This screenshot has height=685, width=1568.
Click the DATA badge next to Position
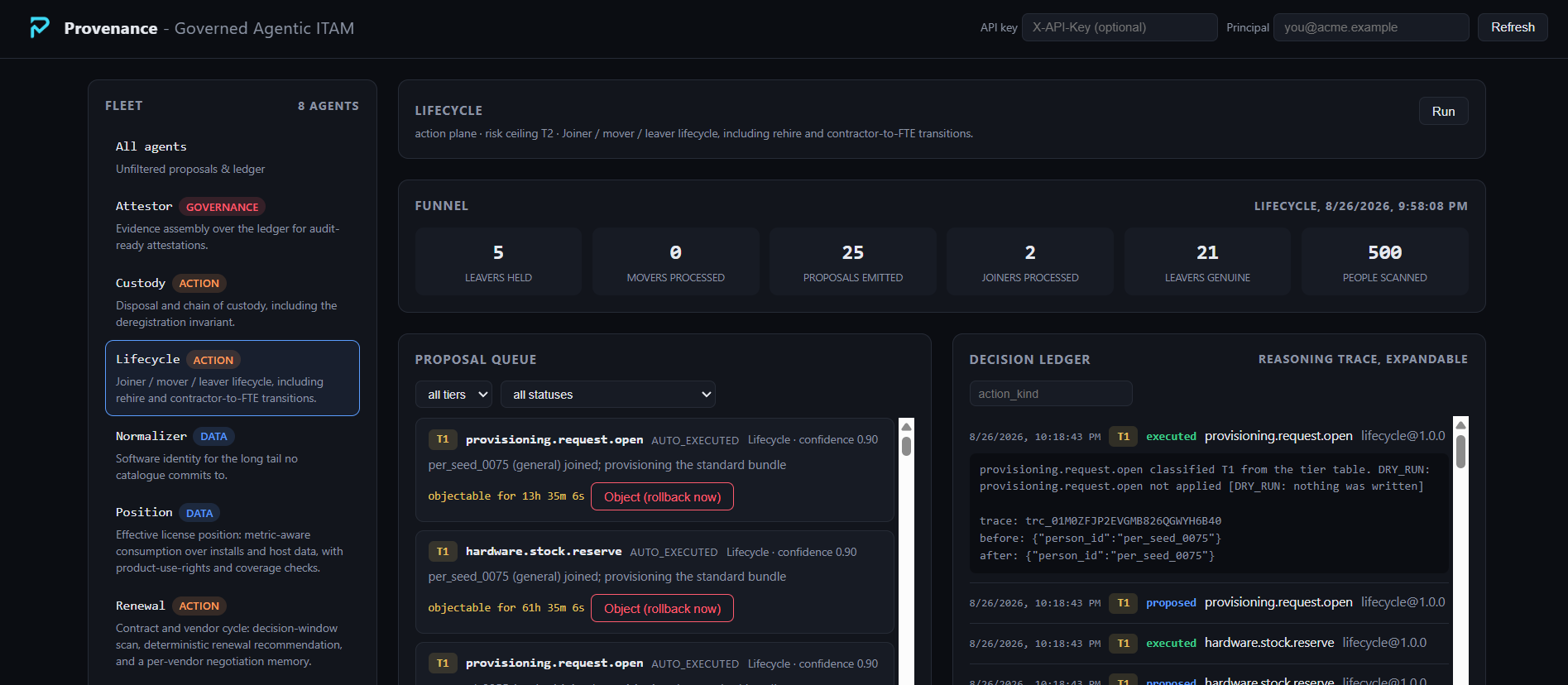[199, 513]
